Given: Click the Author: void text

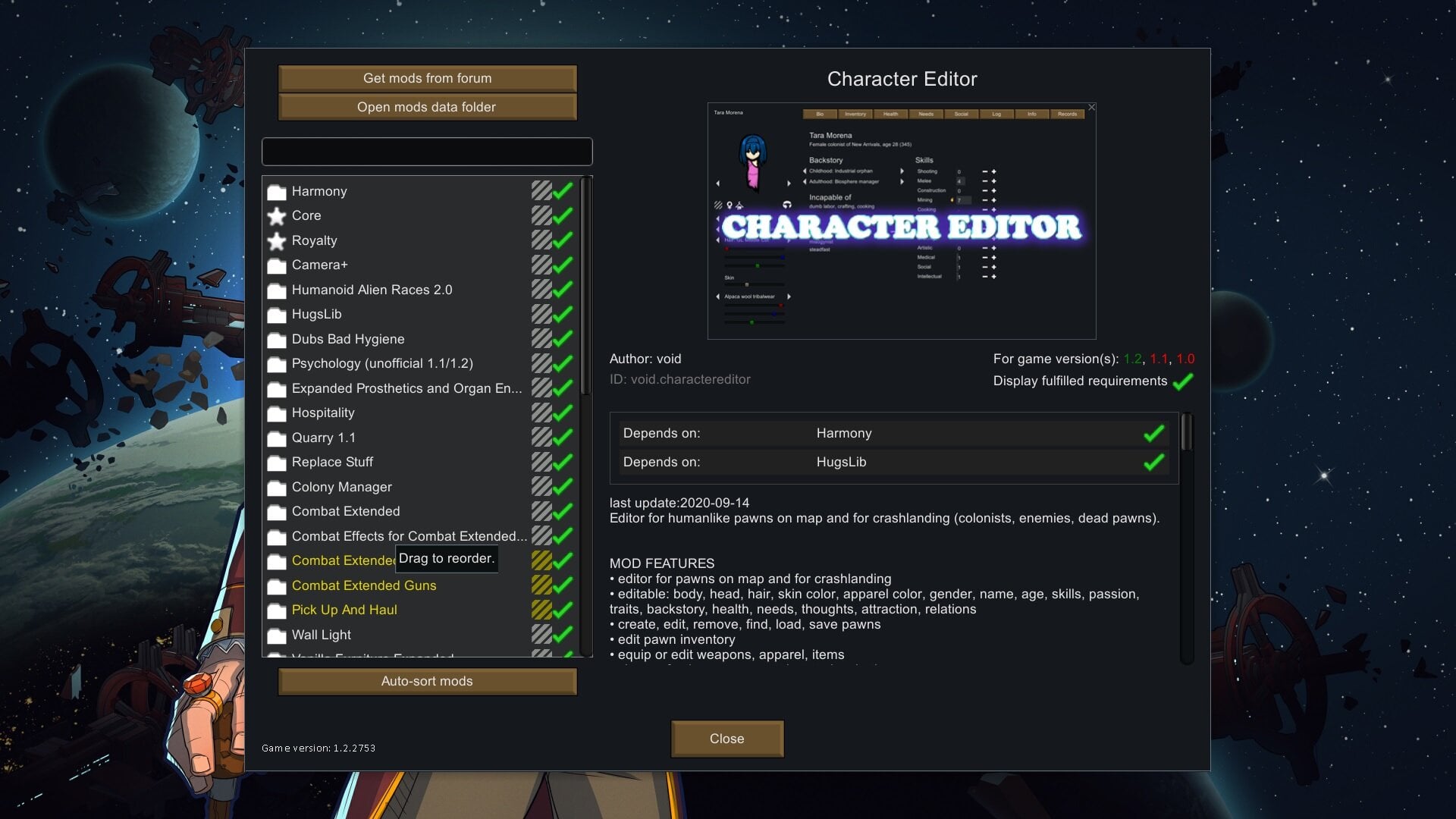Looking at the screenshot, I should (645, 359).
